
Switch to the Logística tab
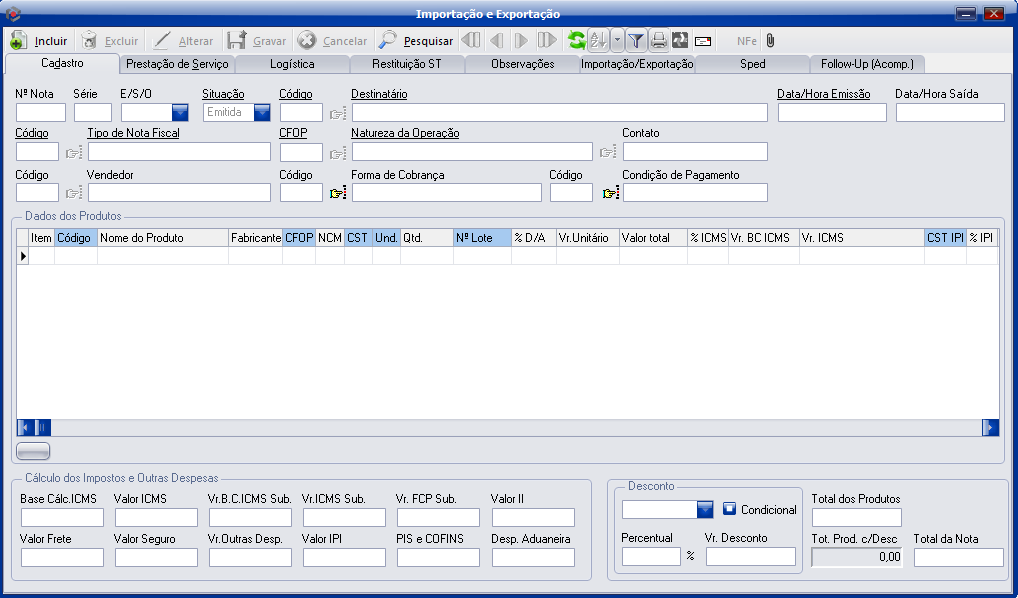292,64
